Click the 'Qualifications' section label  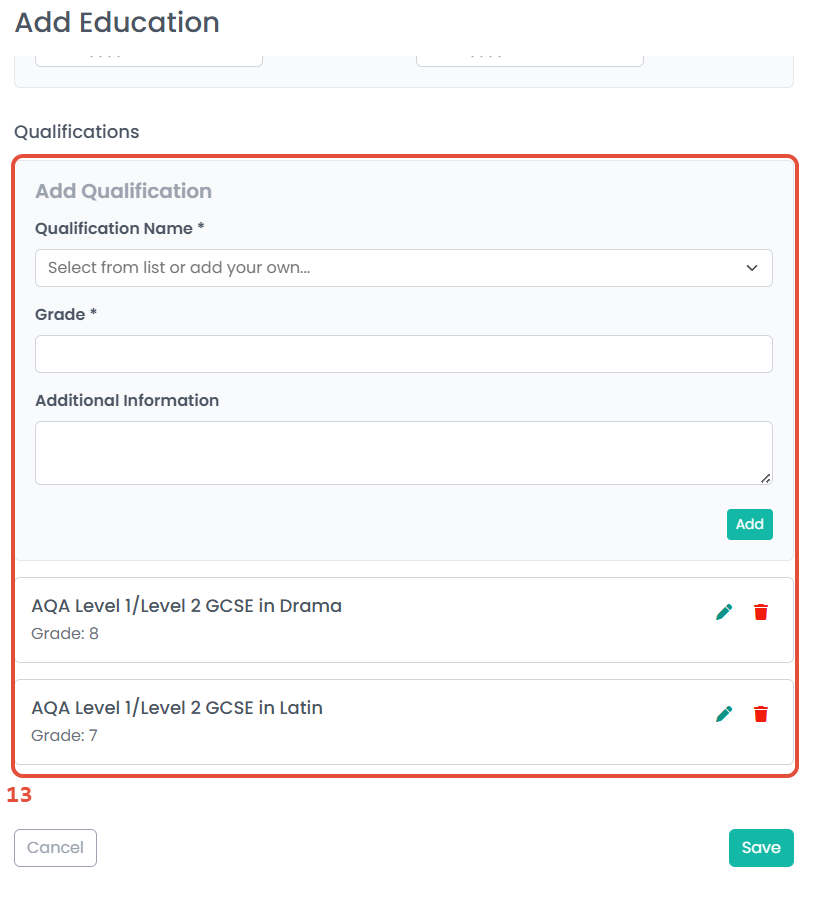[77, 132]
